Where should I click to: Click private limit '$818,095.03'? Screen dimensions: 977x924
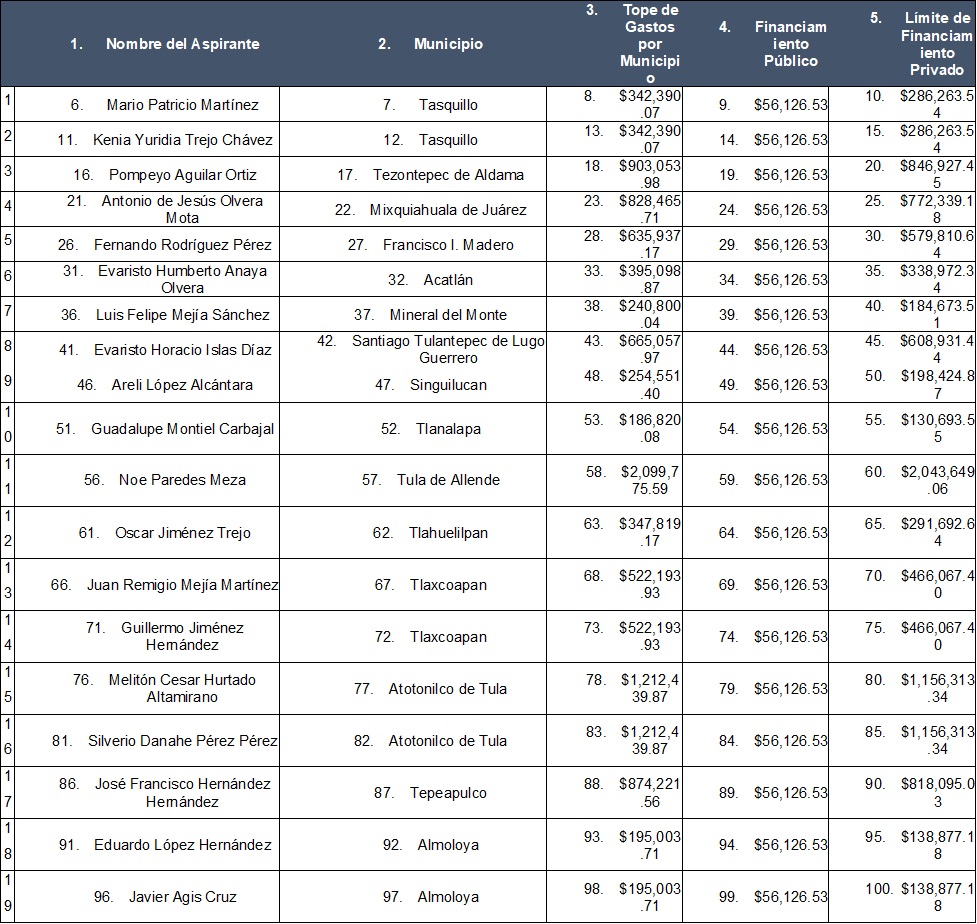coord(937,793)
